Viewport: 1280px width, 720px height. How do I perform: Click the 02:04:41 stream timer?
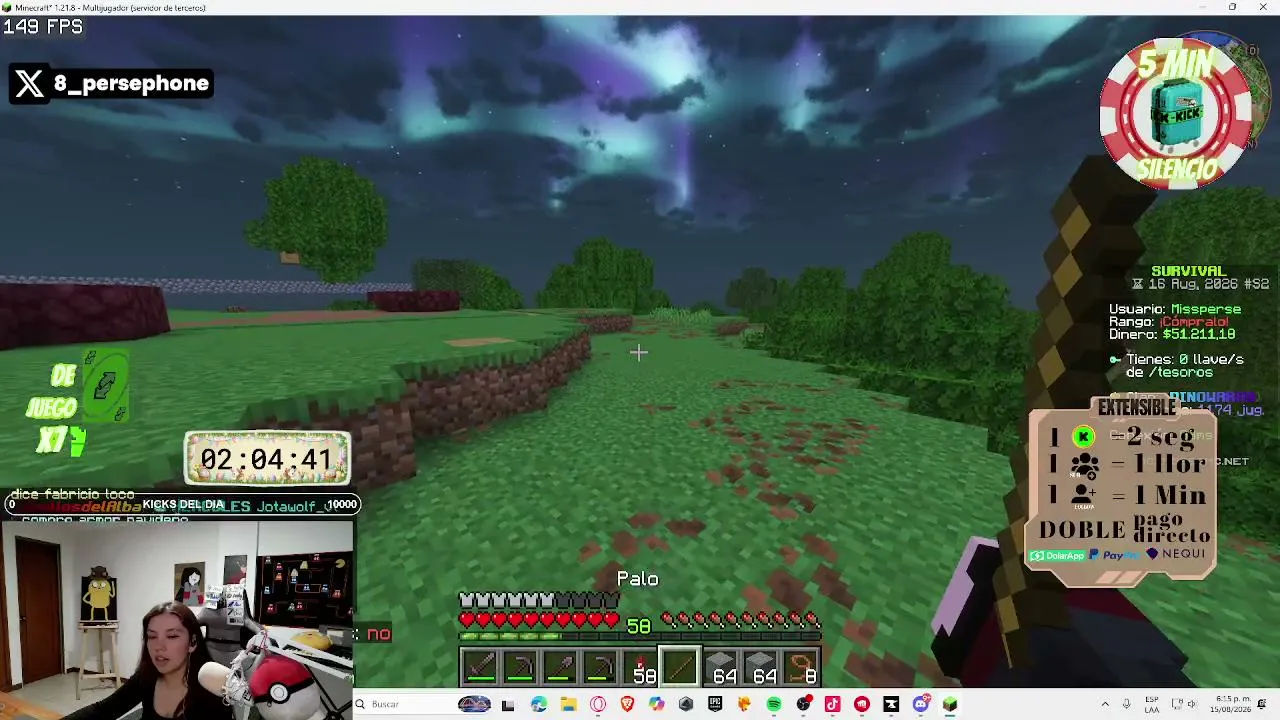267,459
